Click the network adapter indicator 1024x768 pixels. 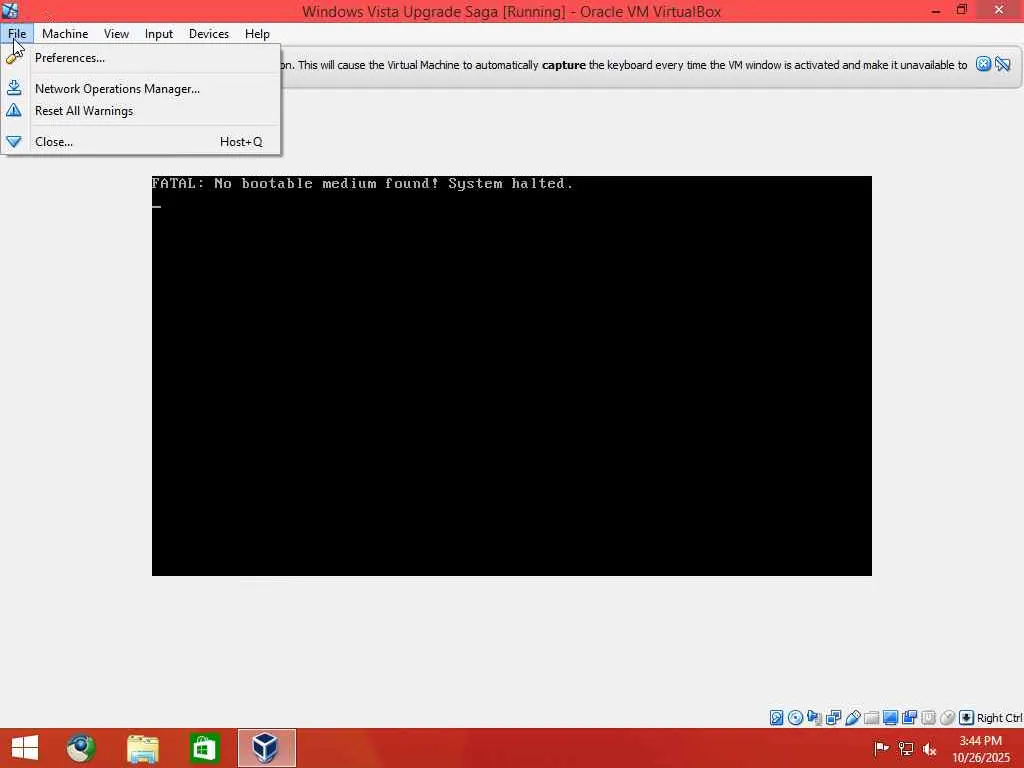(833, 717)
